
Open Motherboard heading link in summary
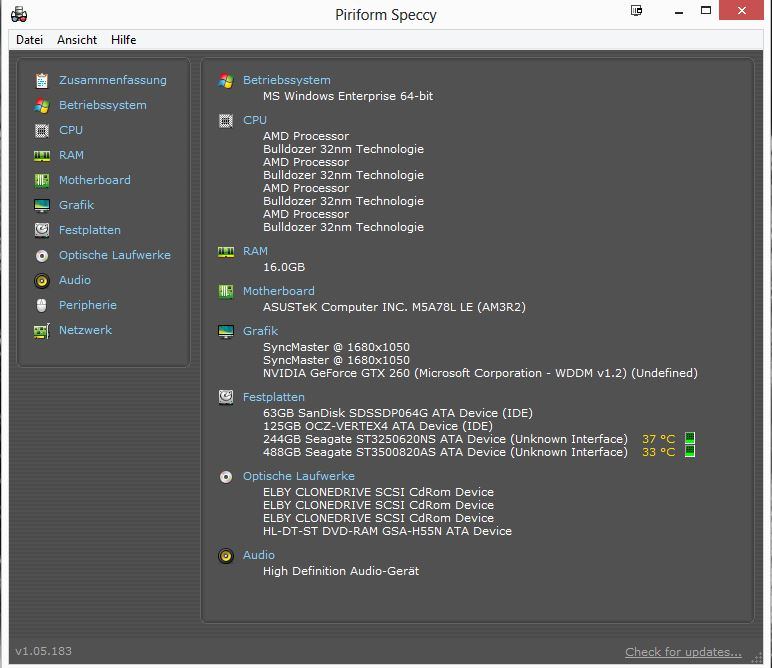pyautogui.click(x=279, y=291)
